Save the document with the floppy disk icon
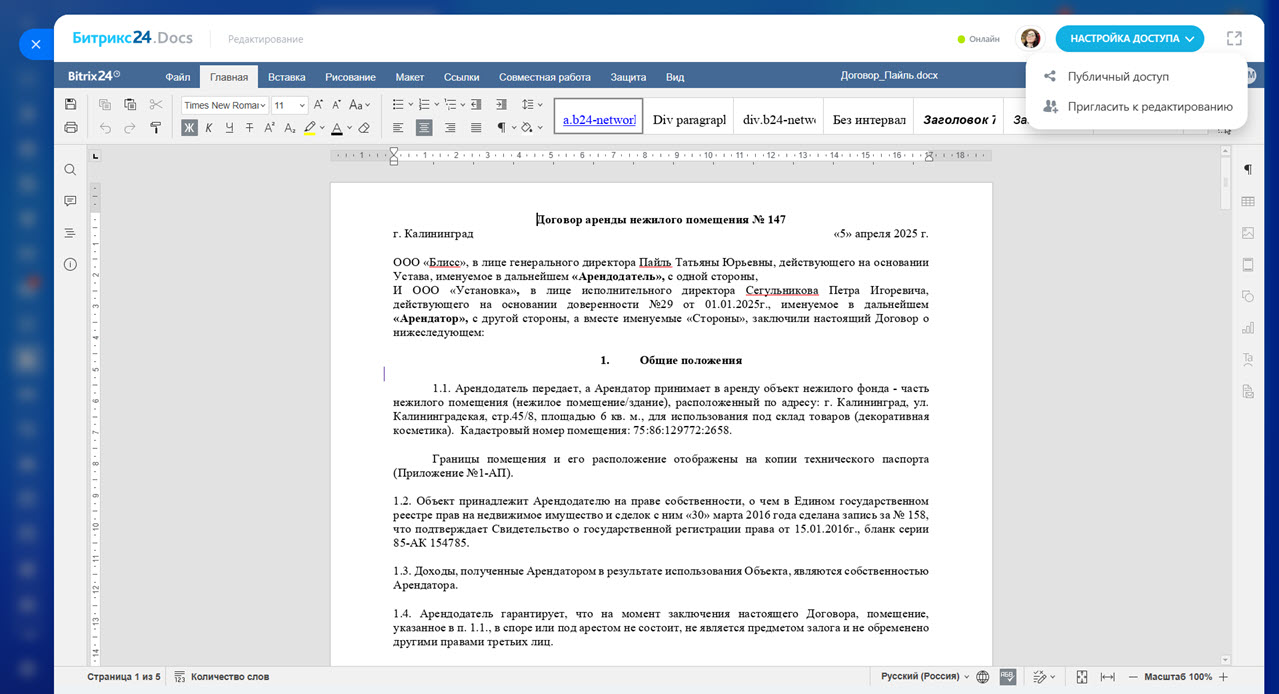The width and height of the screenshot is (1279, 694). click(x=70, y=104)
